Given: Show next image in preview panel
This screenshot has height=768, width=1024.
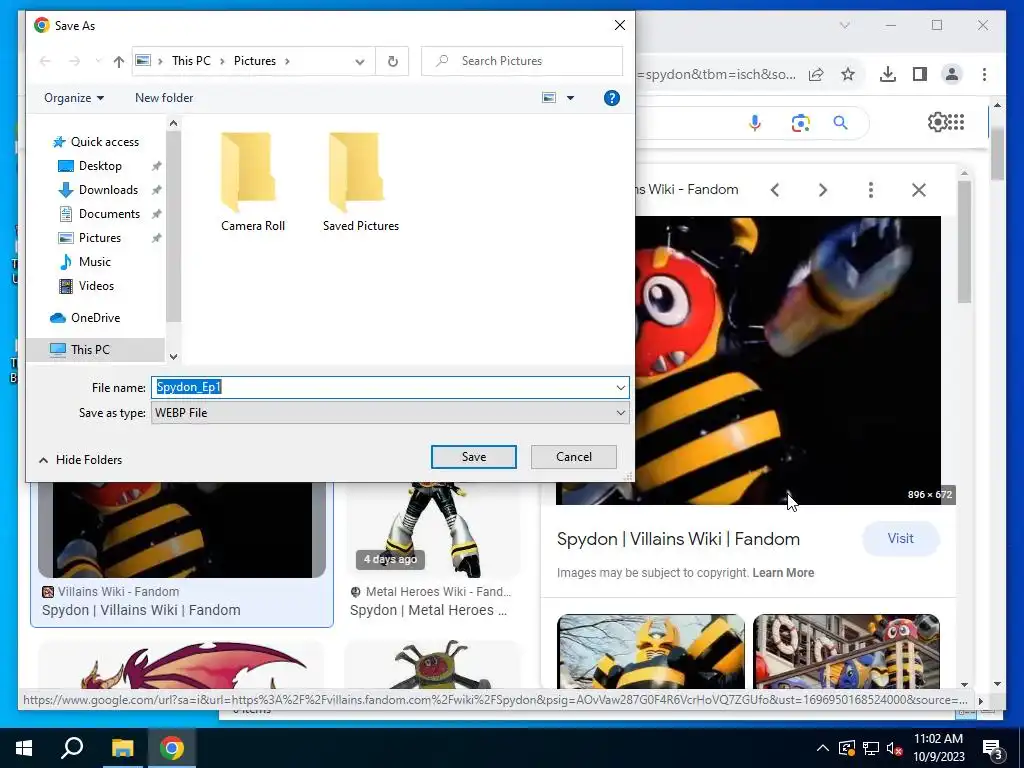Looking at the screenshot, I should (x=823, y=190).
